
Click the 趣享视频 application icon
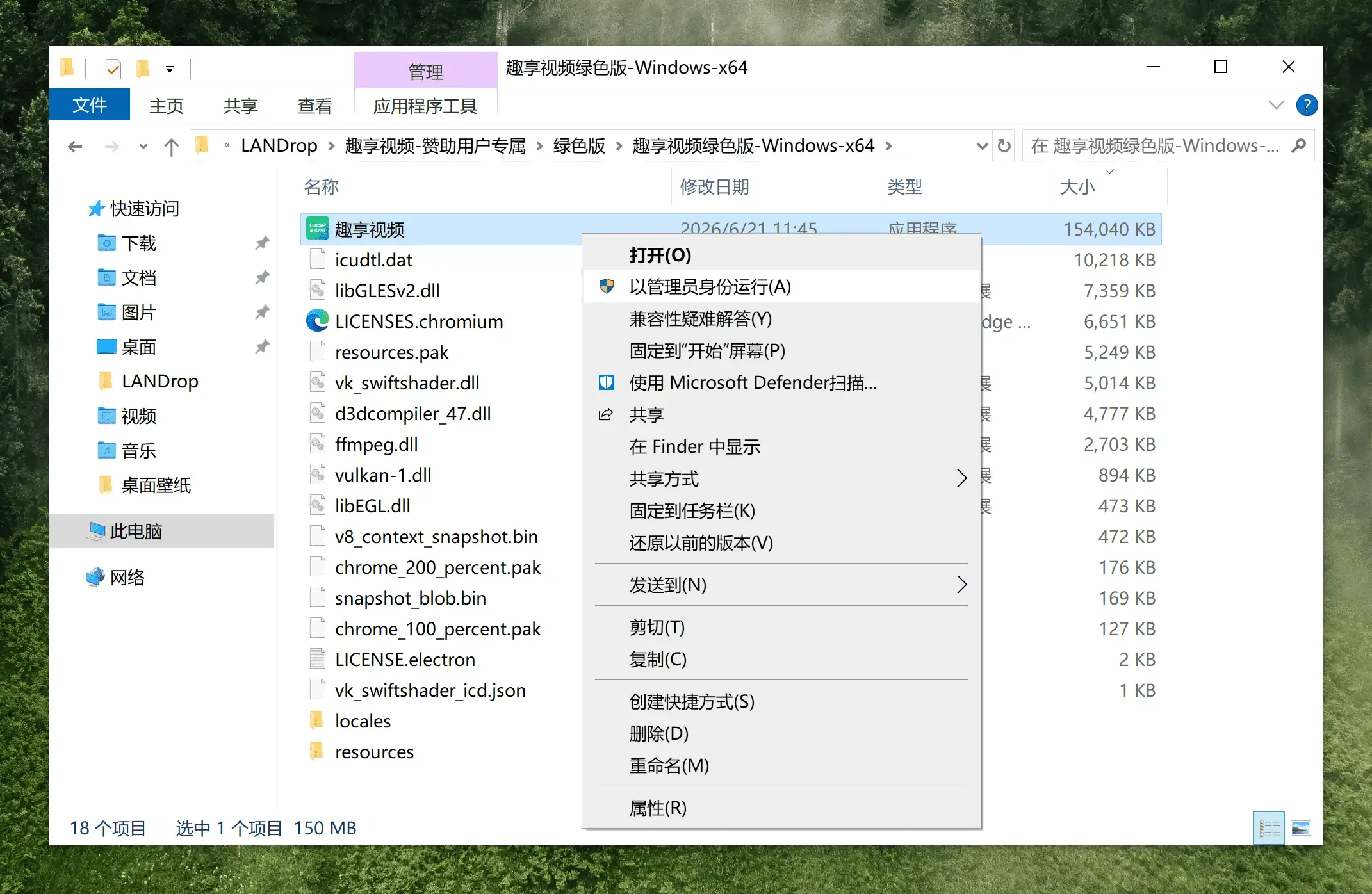point(318,229)
